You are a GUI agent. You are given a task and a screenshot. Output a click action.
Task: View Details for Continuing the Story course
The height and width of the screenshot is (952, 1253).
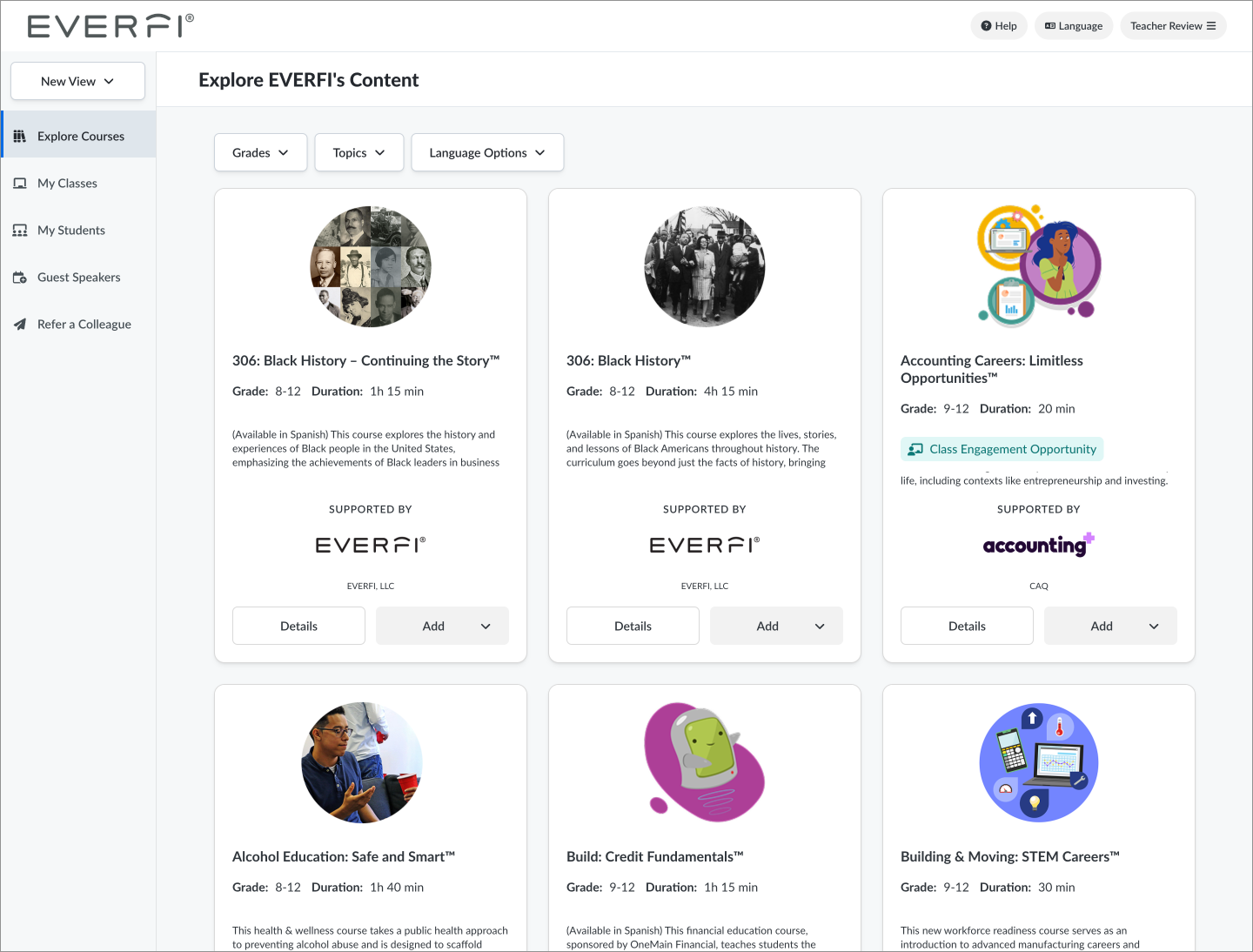298,626
